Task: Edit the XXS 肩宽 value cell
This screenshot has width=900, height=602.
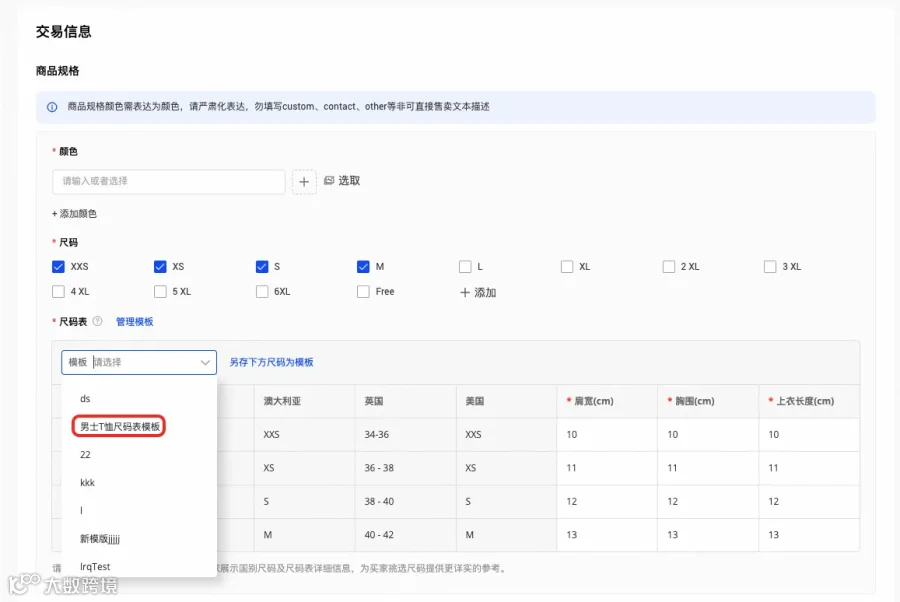Action: pyautogui.click(x=607, y=434)
